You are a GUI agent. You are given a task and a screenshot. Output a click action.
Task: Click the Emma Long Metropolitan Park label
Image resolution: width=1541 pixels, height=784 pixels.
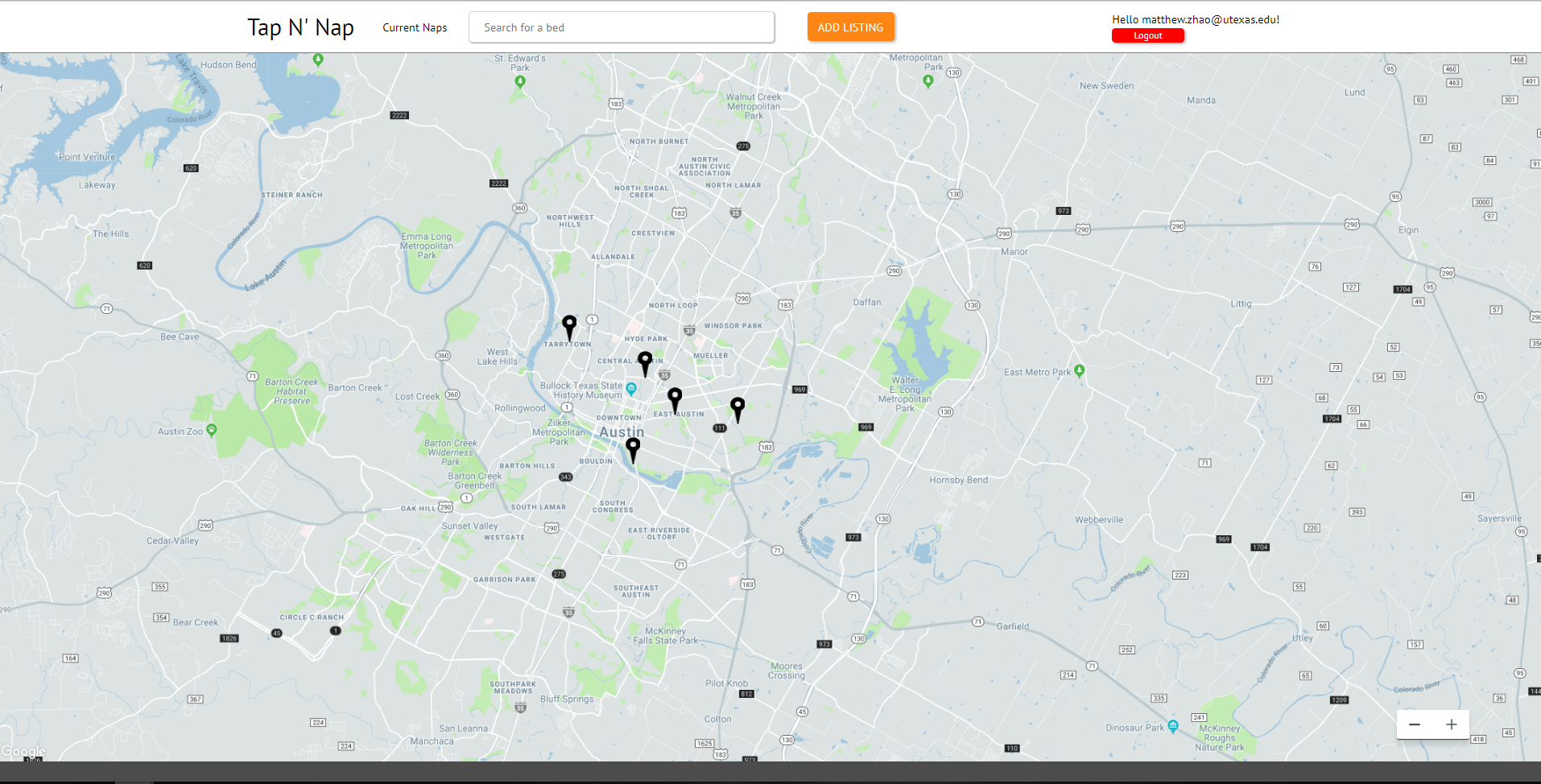point(427,246)
